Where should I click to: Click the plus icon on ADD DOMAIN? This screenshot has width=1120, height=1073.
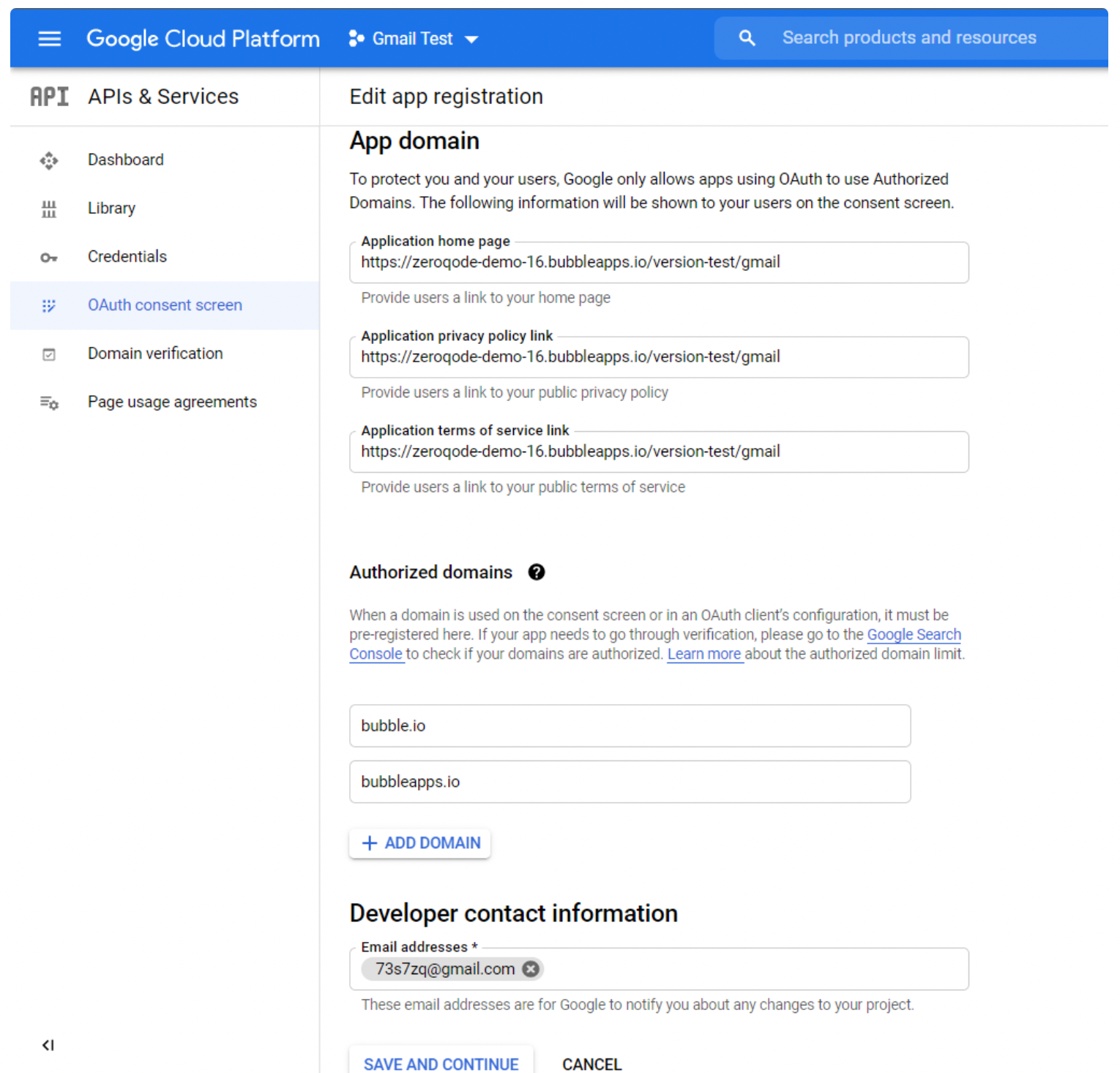pos(370,843)
